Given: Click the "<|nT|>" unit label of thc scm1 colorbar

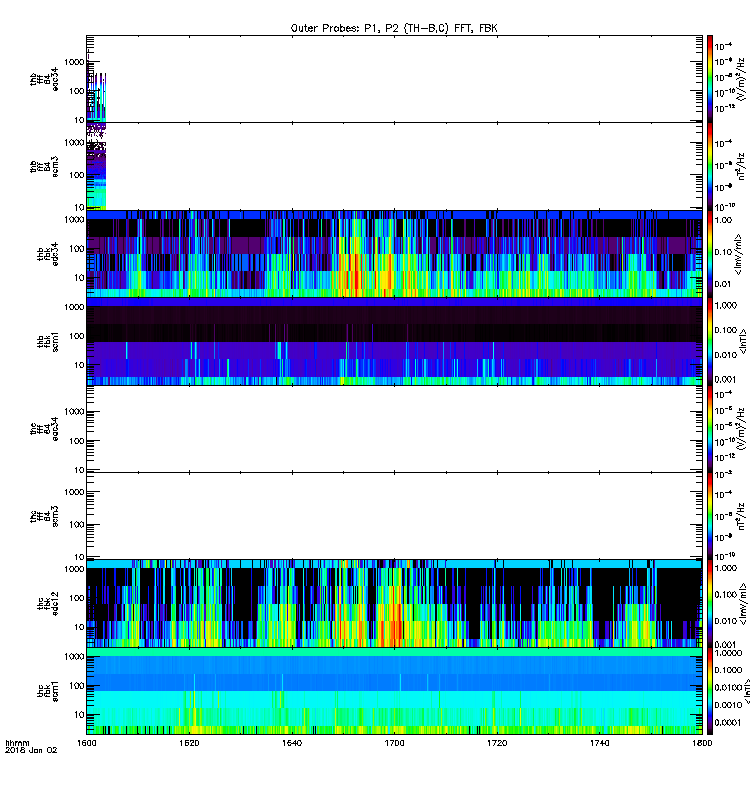Looking at the screenshot, I should [745, 691].
